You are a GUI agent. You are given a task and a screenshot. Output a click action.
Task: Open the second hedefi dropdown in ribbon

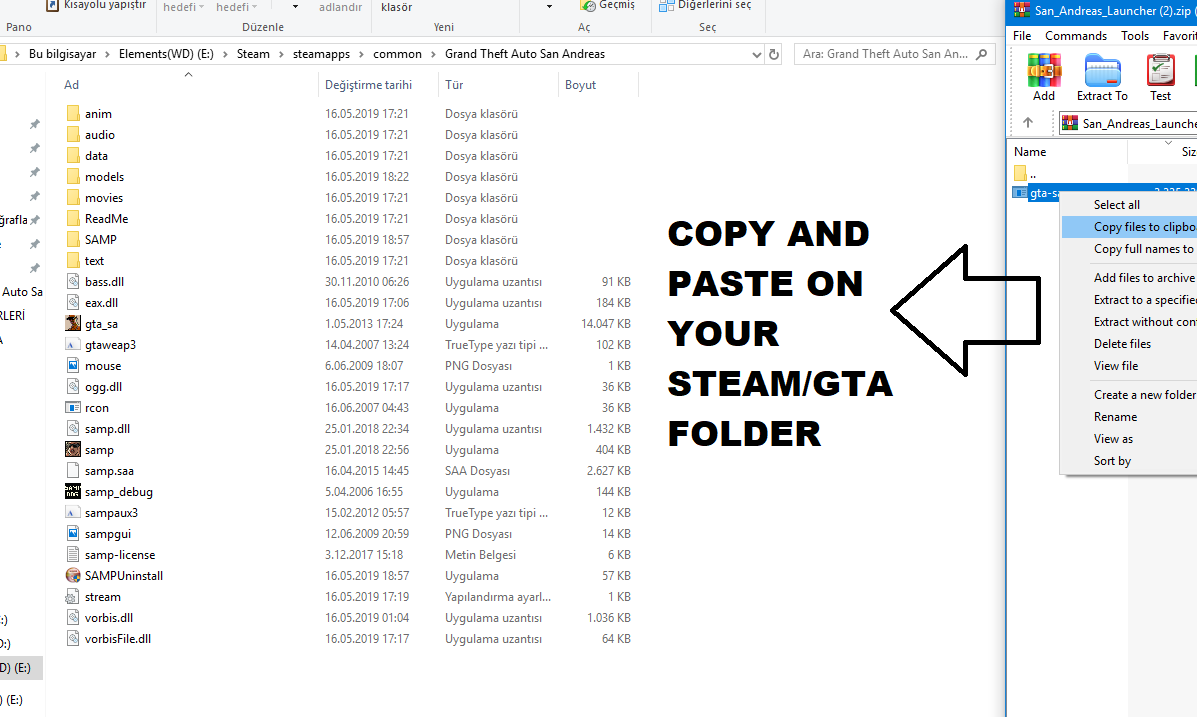pyautogui.click(x=237, y=7)
